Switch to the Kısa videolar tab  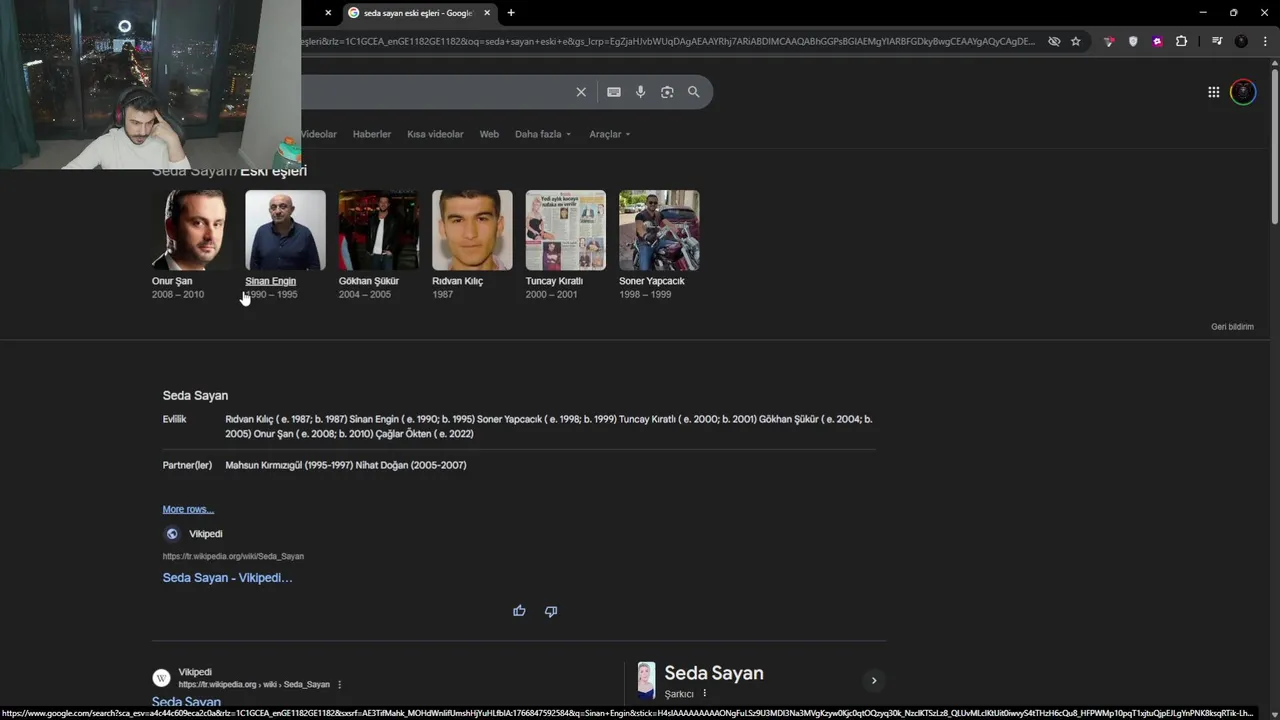pyautogui.click(x=435, y=134)
